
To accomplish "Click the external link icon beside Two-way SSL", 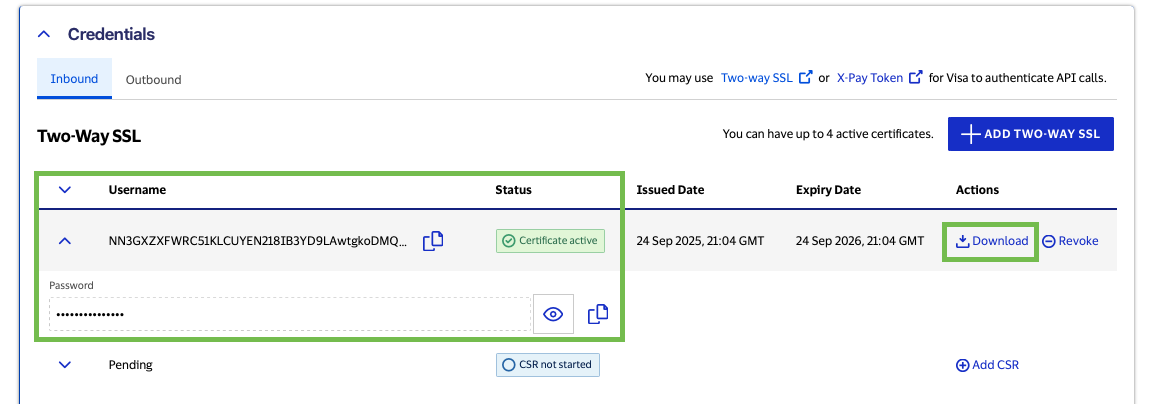I will click(x=806, y=78).
